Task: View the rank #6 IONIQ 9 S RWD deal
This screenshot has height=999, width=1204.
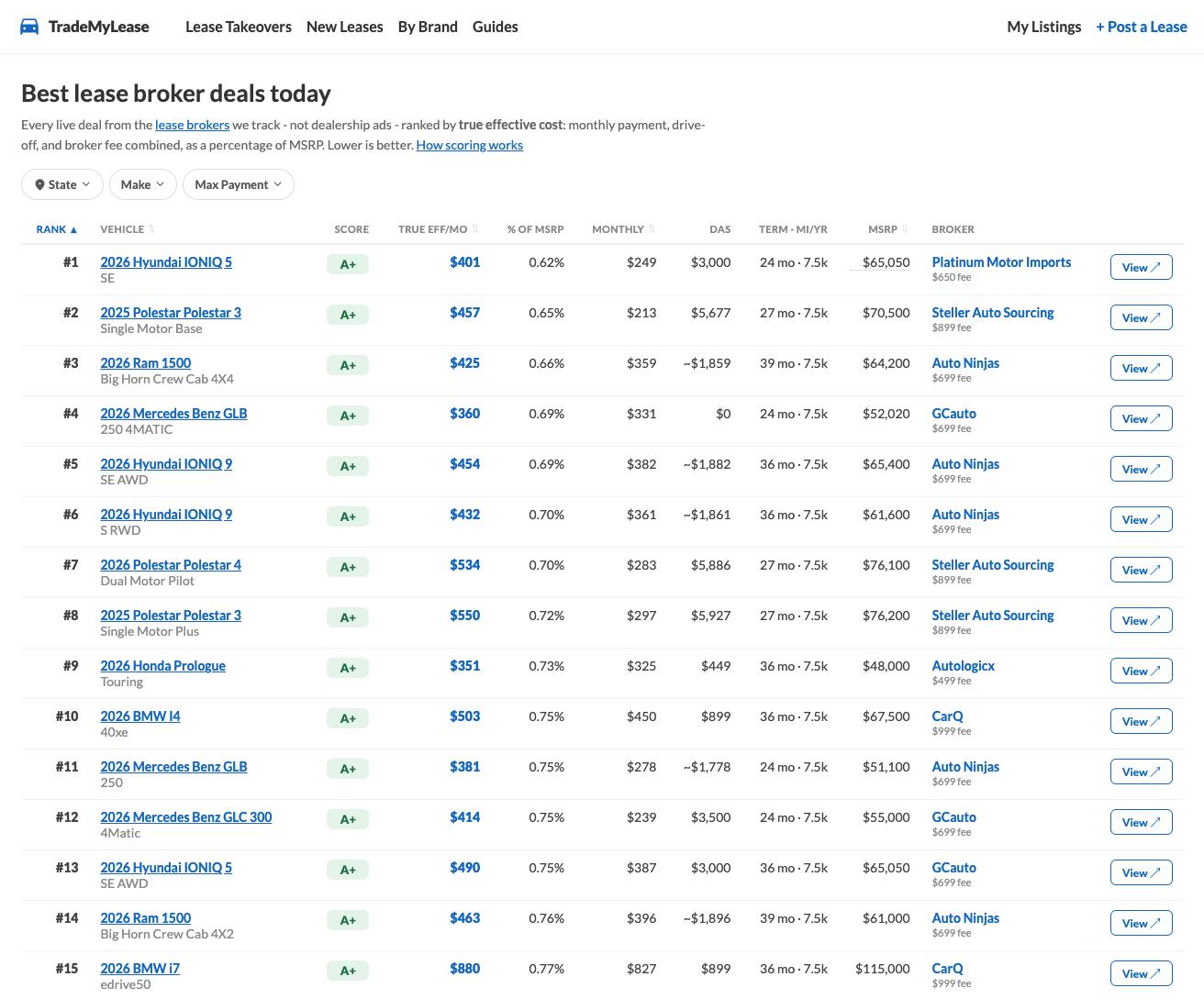Action: [x=1142, y=520]
